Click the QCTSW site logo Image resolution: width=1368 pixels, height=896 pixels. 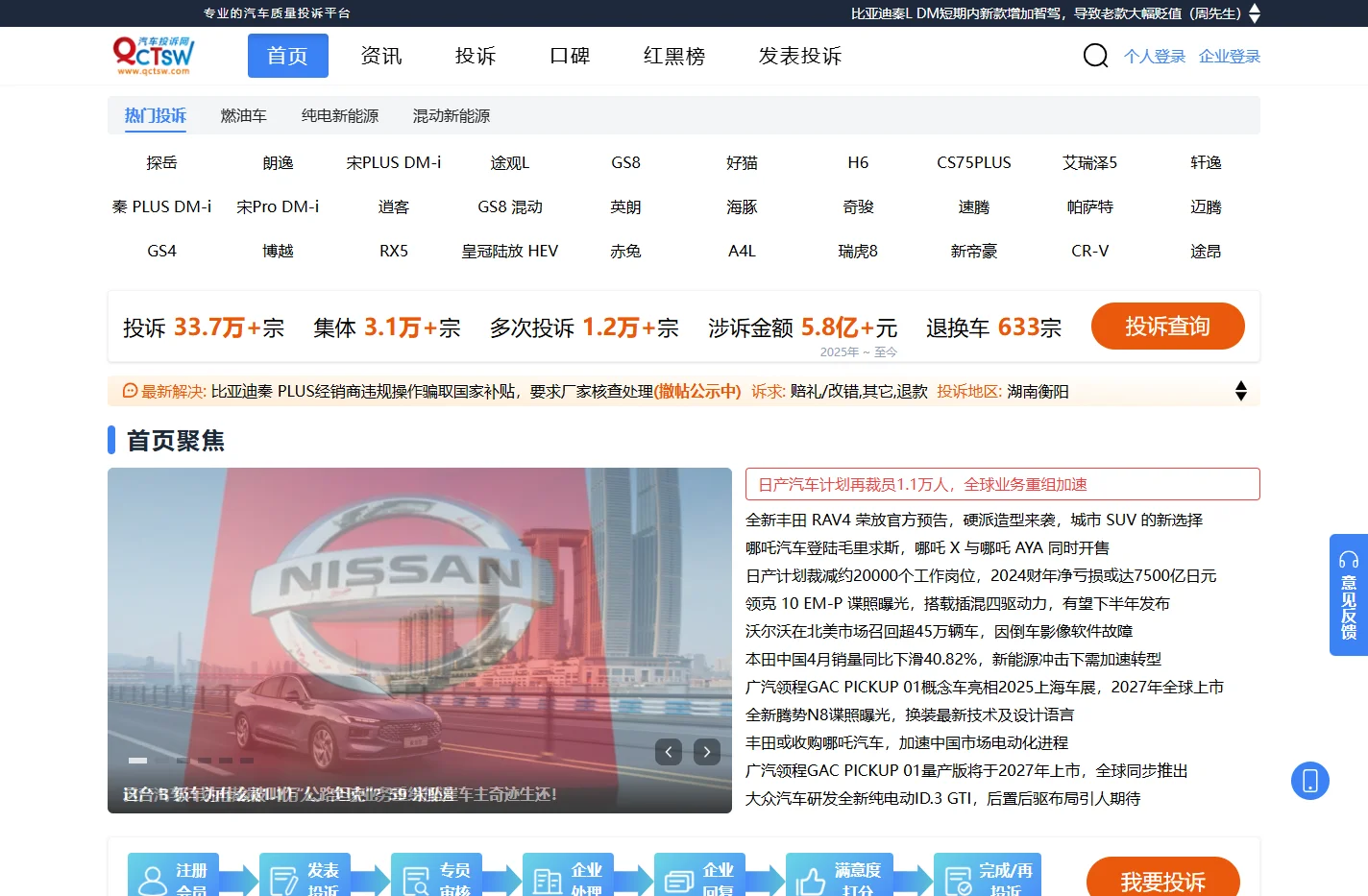click(154, 56)
